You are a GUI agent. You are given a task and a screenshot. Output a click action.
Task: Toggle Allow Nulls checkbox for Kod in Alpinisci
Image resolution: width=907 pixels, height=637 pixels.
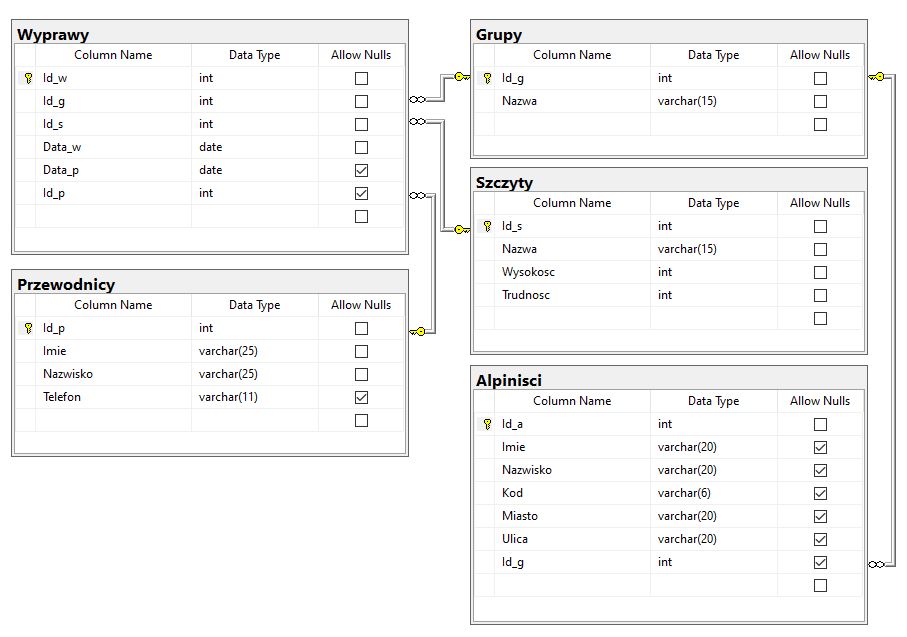click(820, 493)
